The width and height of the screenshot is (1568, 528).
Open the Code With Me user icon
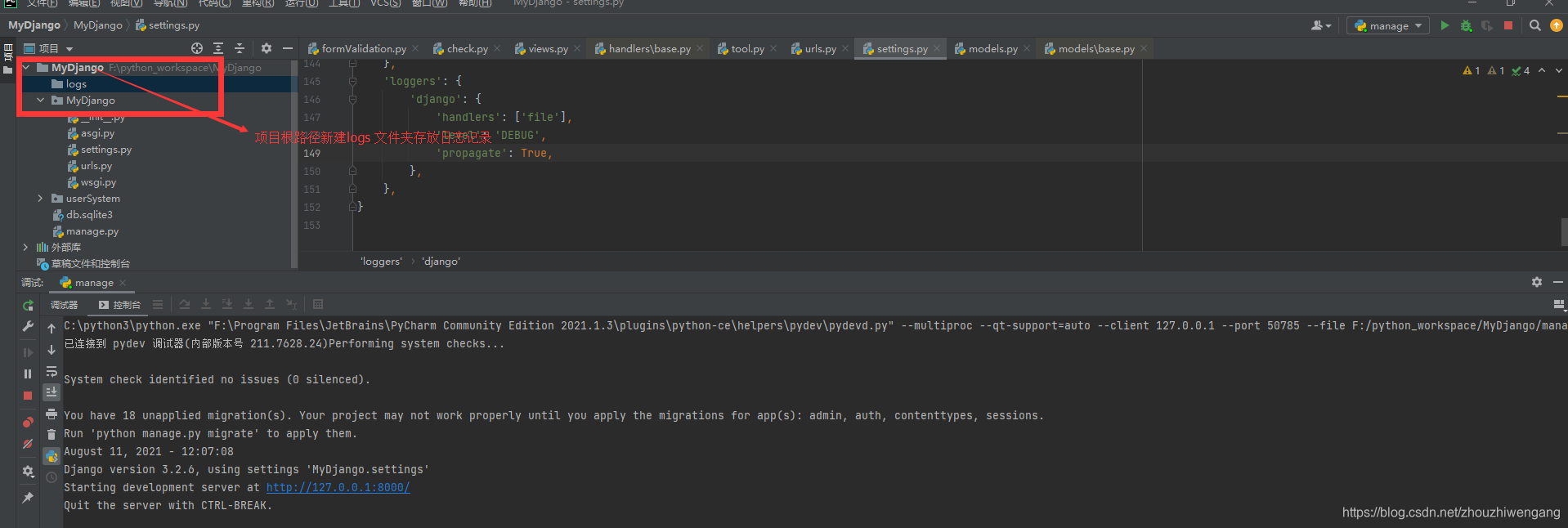(x=1321, y=26)
